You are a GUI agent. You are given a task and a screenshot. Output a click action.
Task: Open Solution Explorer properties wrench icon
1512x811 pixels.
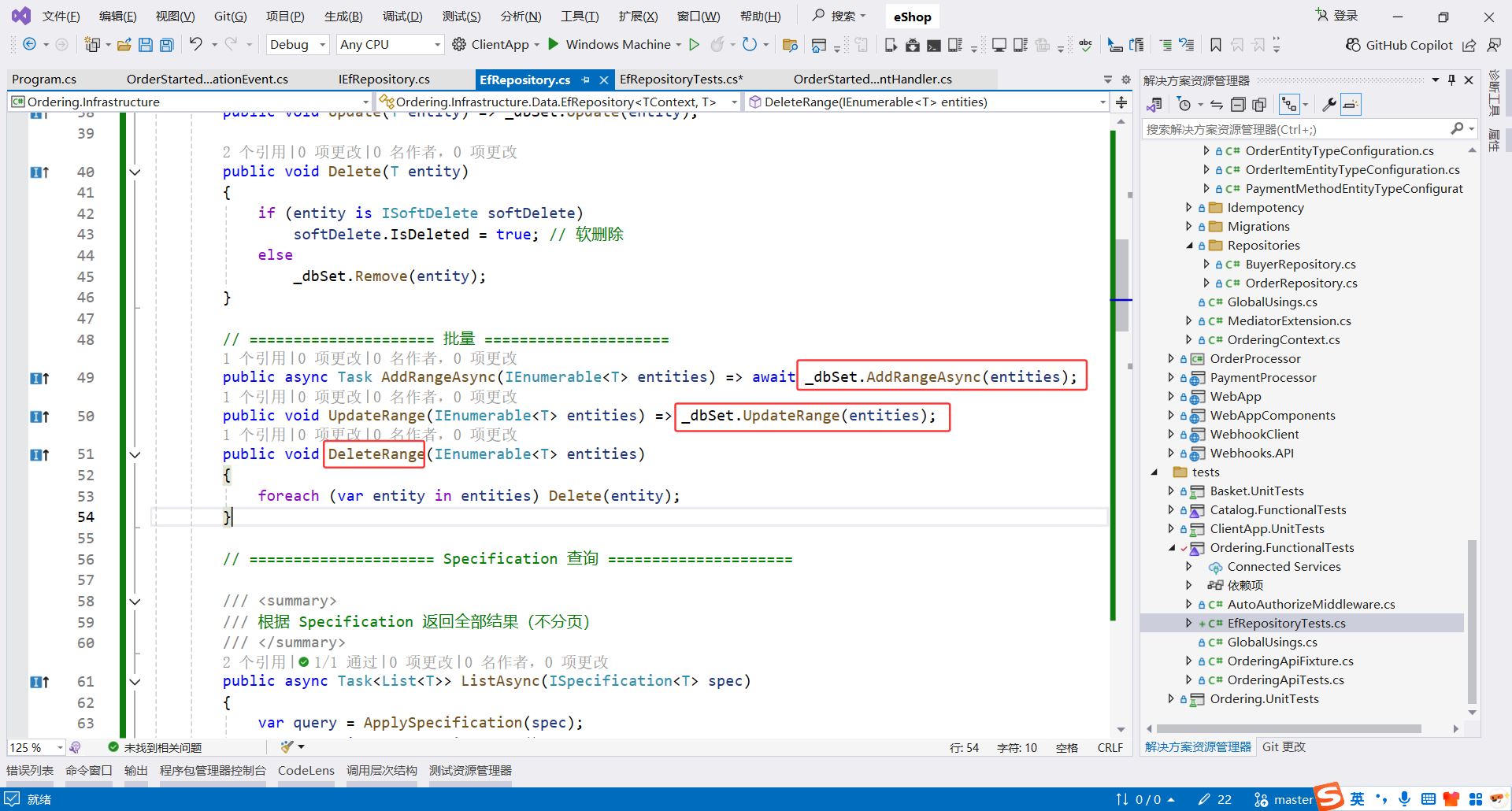pyautogui.click(x=1329, y=105)
